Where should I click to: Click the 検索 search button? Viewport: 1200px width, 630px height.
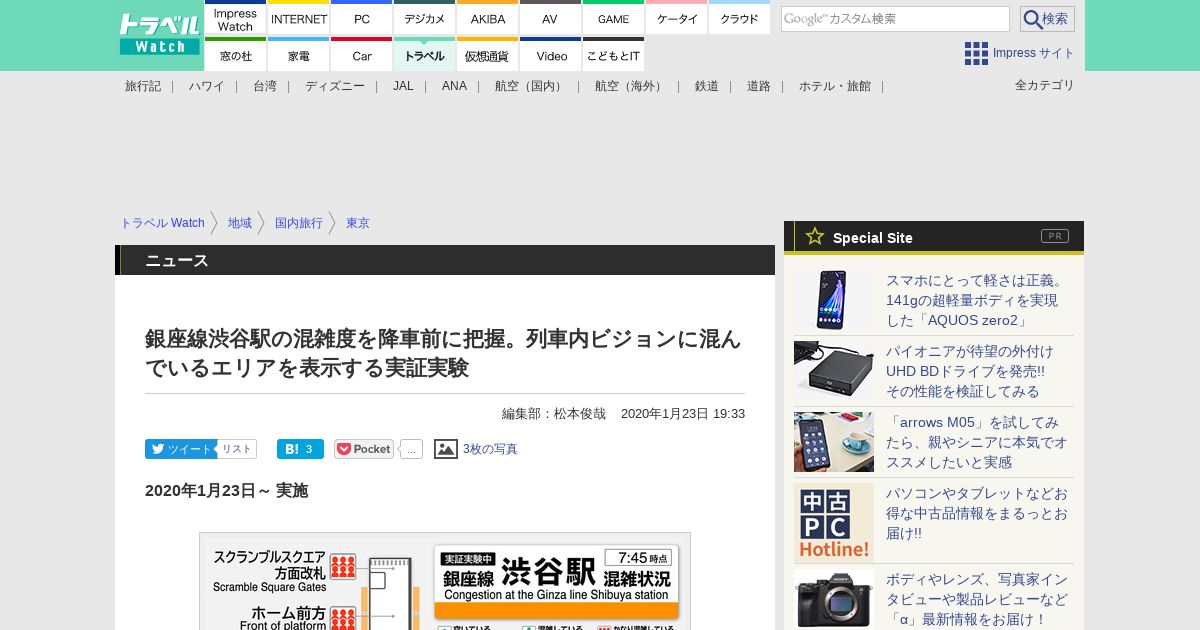pyautogui.click(x=1047, y=19)
